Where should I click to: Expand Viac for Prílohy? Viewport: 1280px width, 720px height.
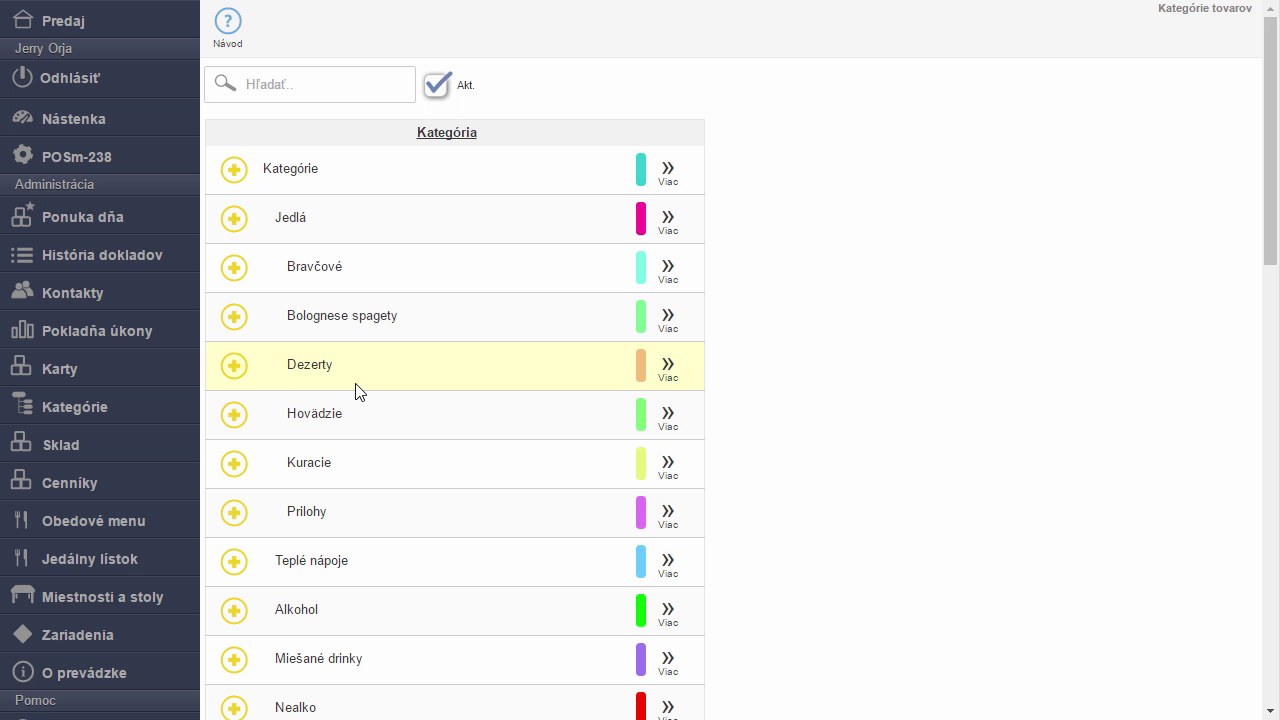tap(668, 516)
